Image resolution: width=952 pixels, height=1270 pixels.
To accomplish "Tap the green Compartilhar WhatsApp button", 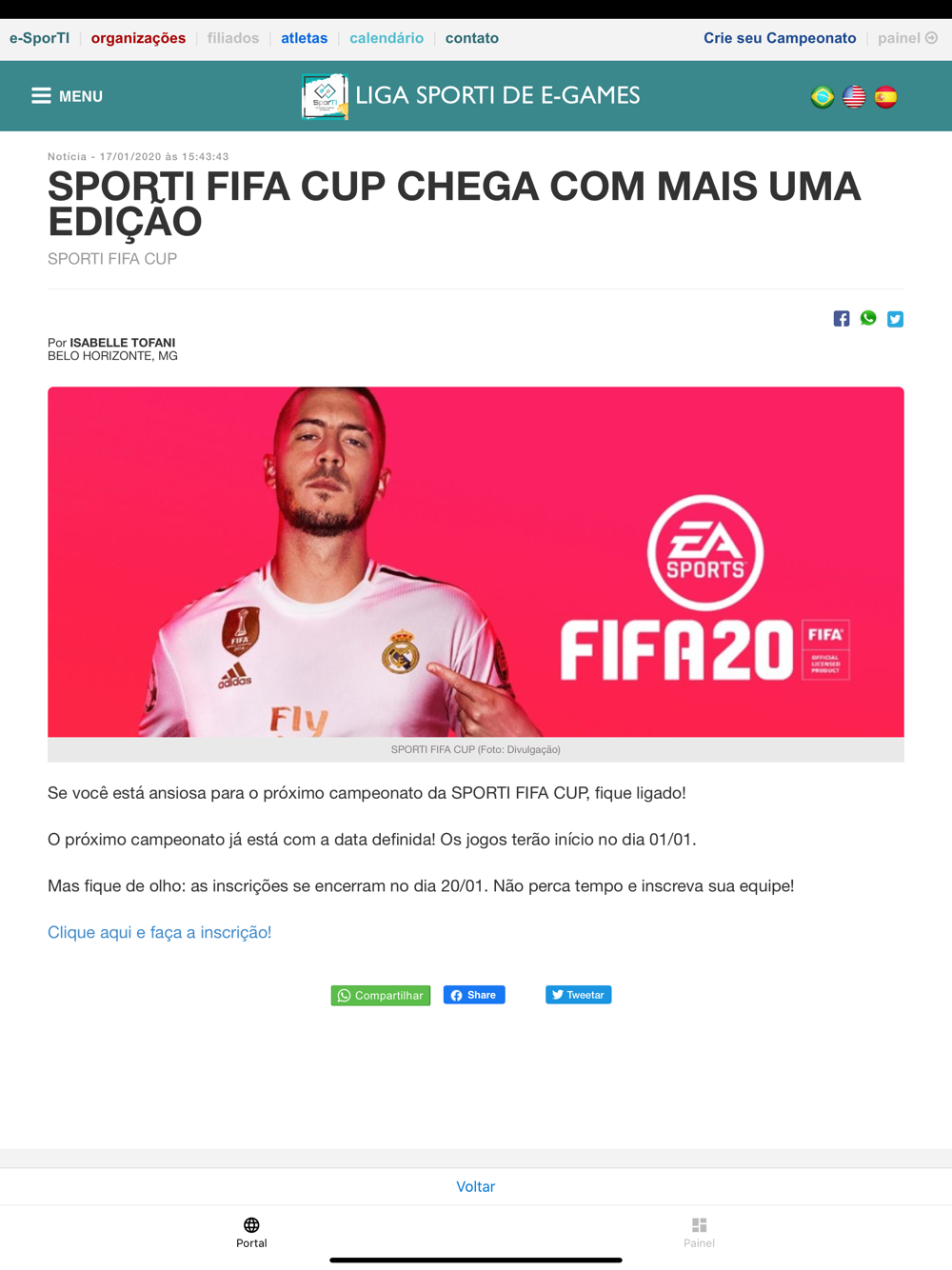I will tap(381, 995).
